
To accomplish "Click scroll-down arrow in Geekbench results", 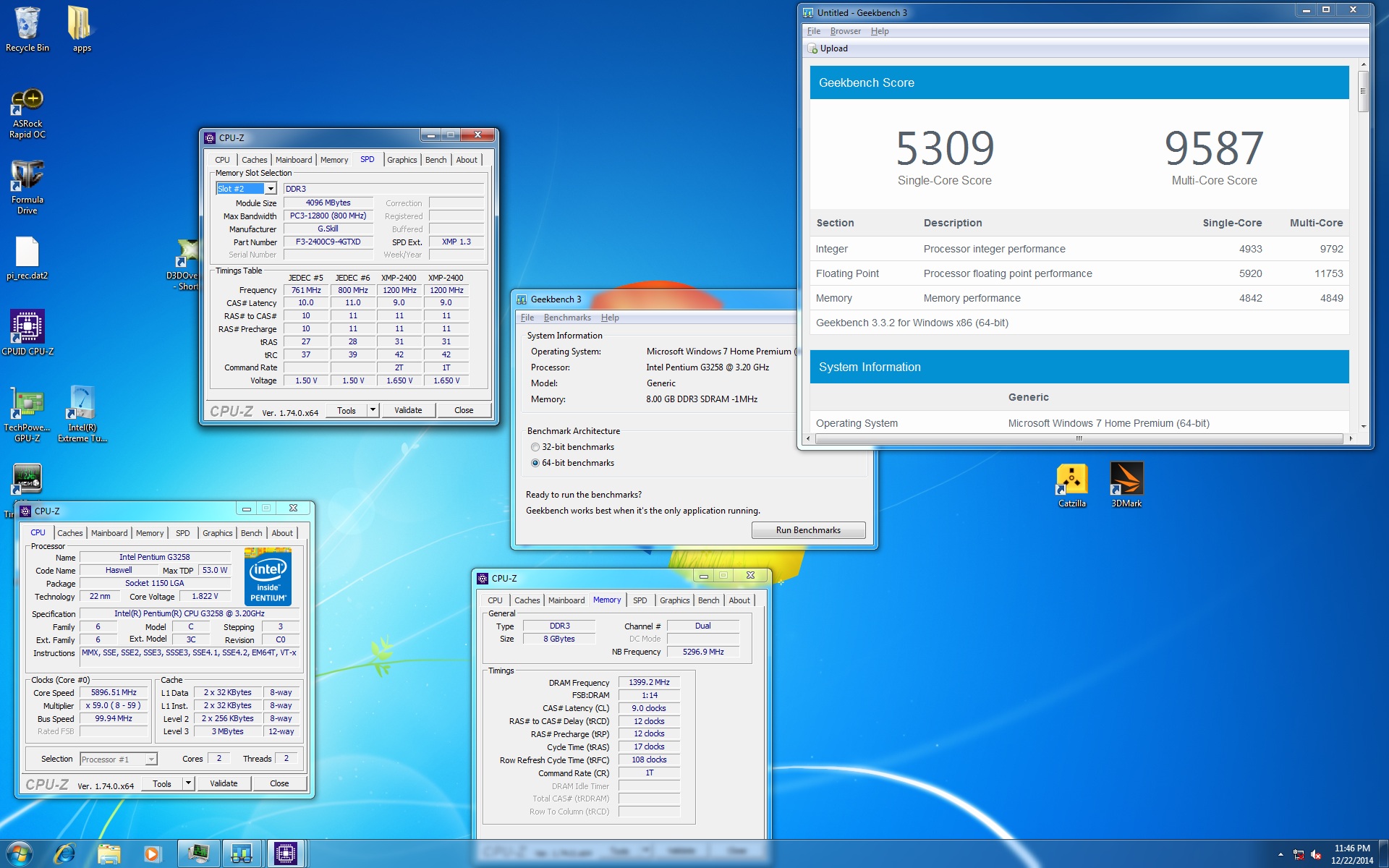I will click(x=1363, y=427).
